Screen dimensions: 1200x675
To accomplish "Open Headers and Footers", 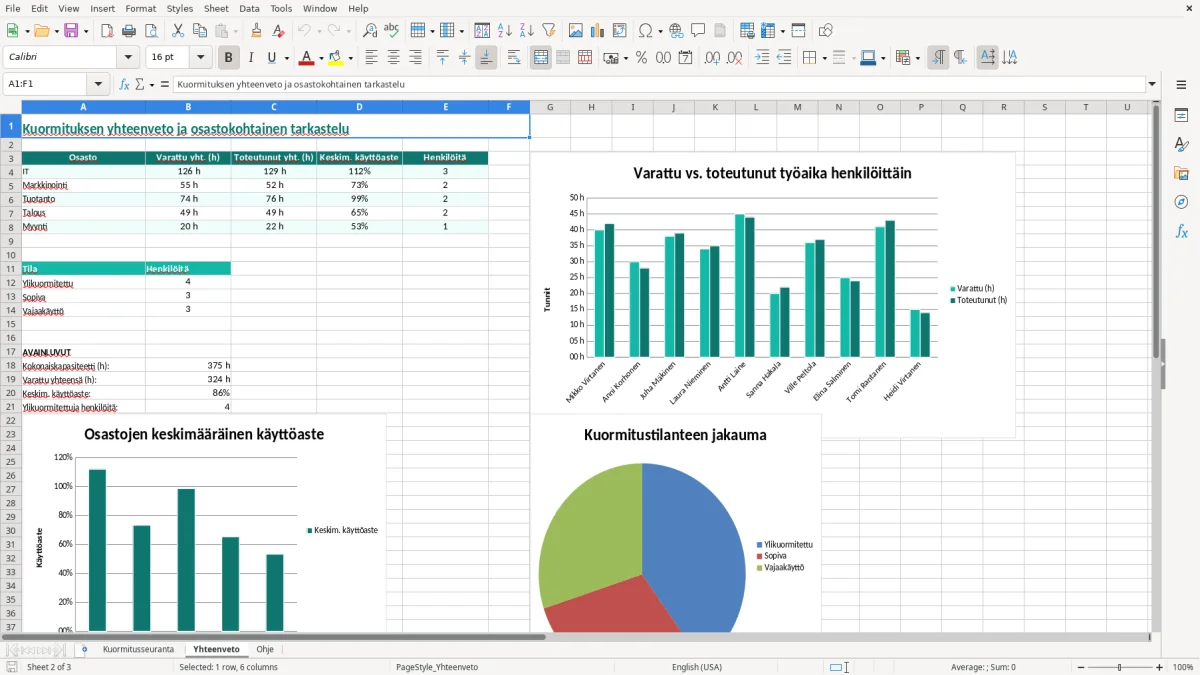I will pyautogui.click(x=720, y=31).
